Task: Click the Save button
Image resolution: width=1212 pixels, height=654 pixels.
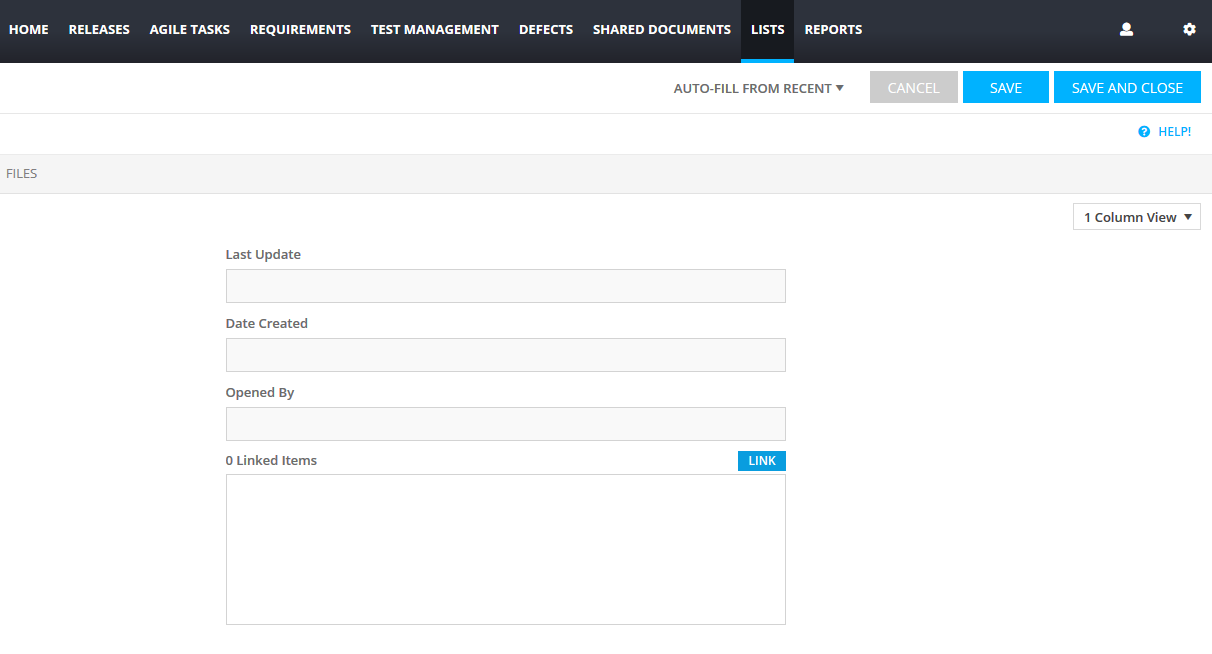Action: pos(1005,88)
